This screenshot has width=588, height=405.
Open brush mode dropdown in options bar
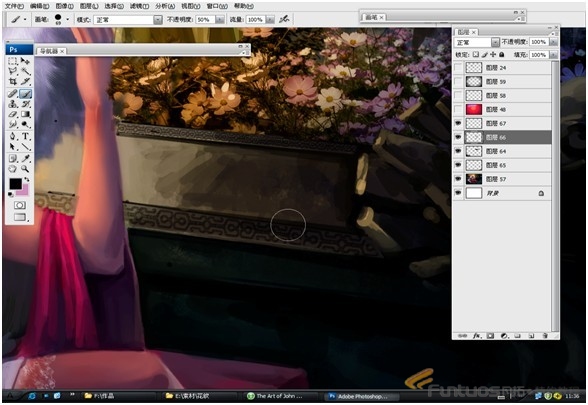[158, 20]
